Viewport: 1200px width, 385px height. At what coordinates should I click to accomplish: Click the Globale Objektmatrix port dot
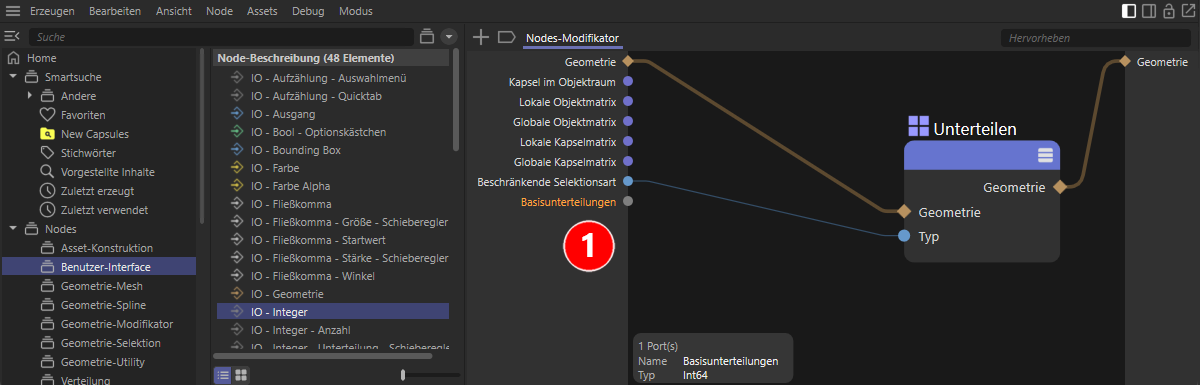[x=628, y=122]
